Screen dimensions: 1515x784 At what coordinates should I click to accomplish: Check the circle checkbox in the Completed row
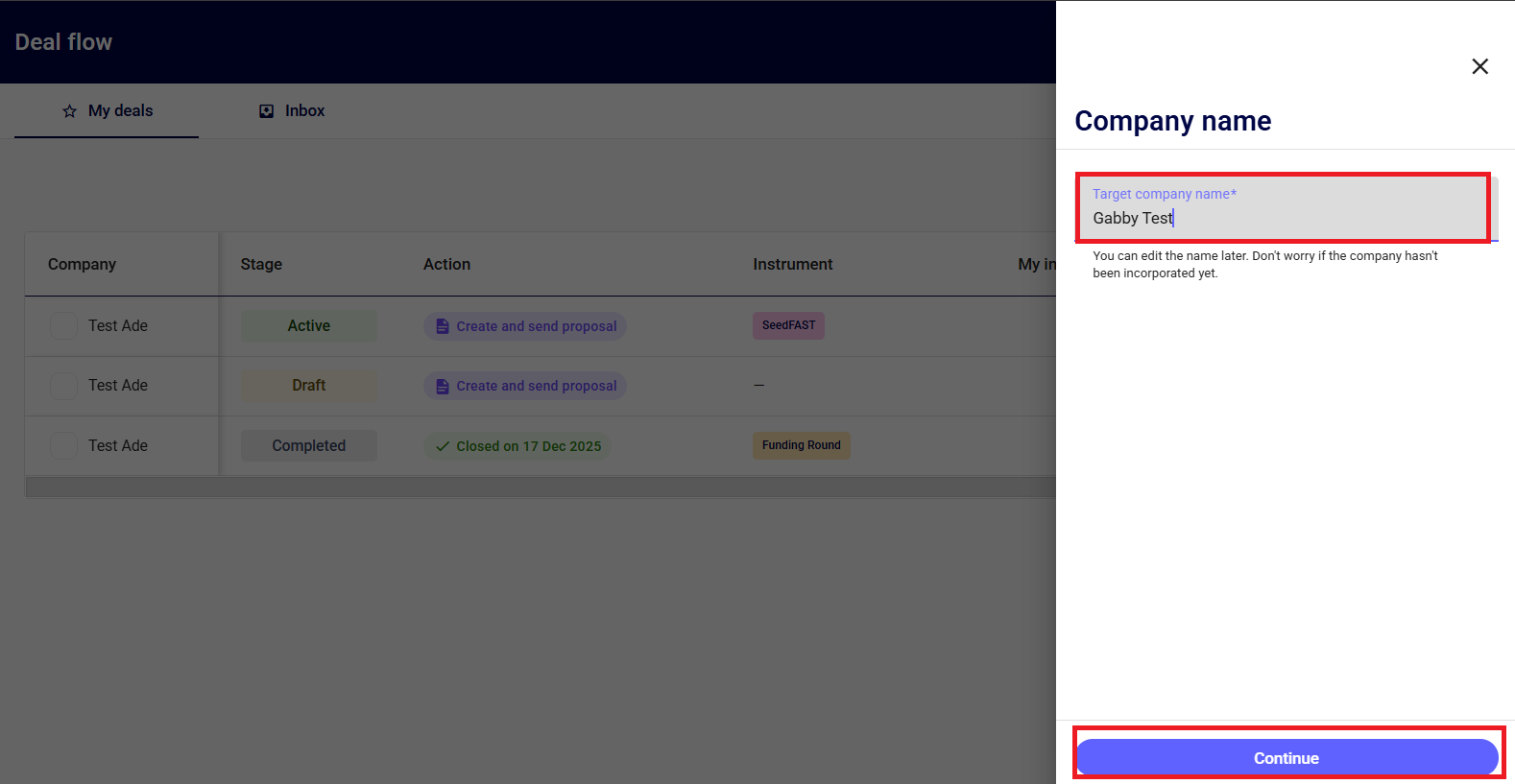[x=63, y=445]
